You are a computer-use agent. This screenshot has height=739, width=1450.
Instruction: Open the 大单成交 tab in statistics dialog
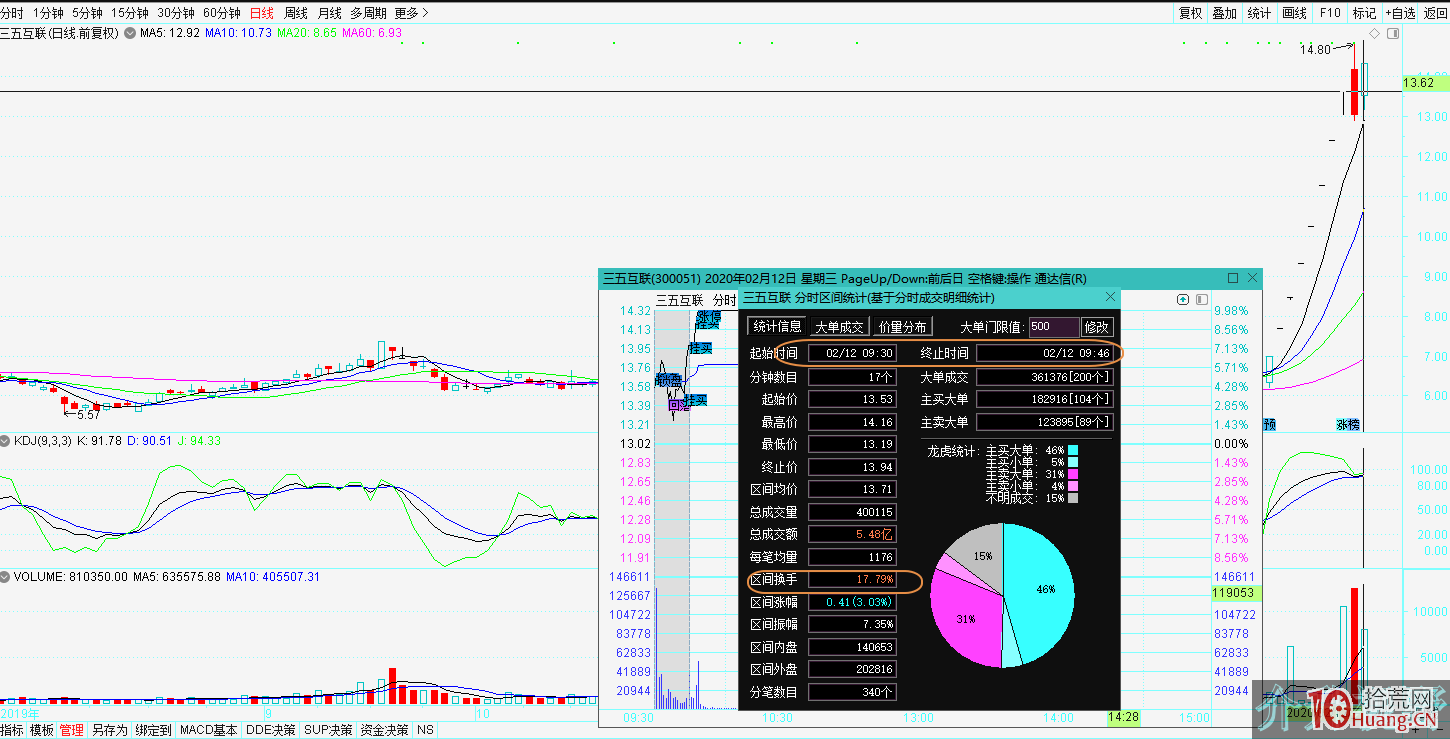coord(839,327)
